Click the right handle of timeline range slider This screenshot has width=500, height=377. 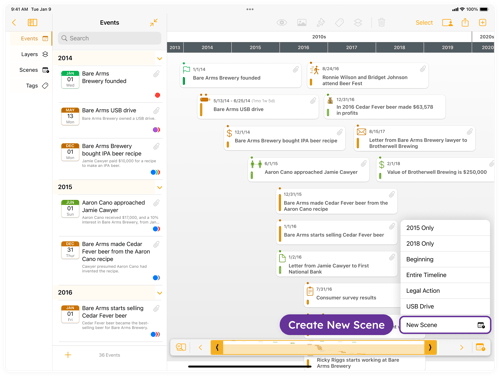coord(430,347)
